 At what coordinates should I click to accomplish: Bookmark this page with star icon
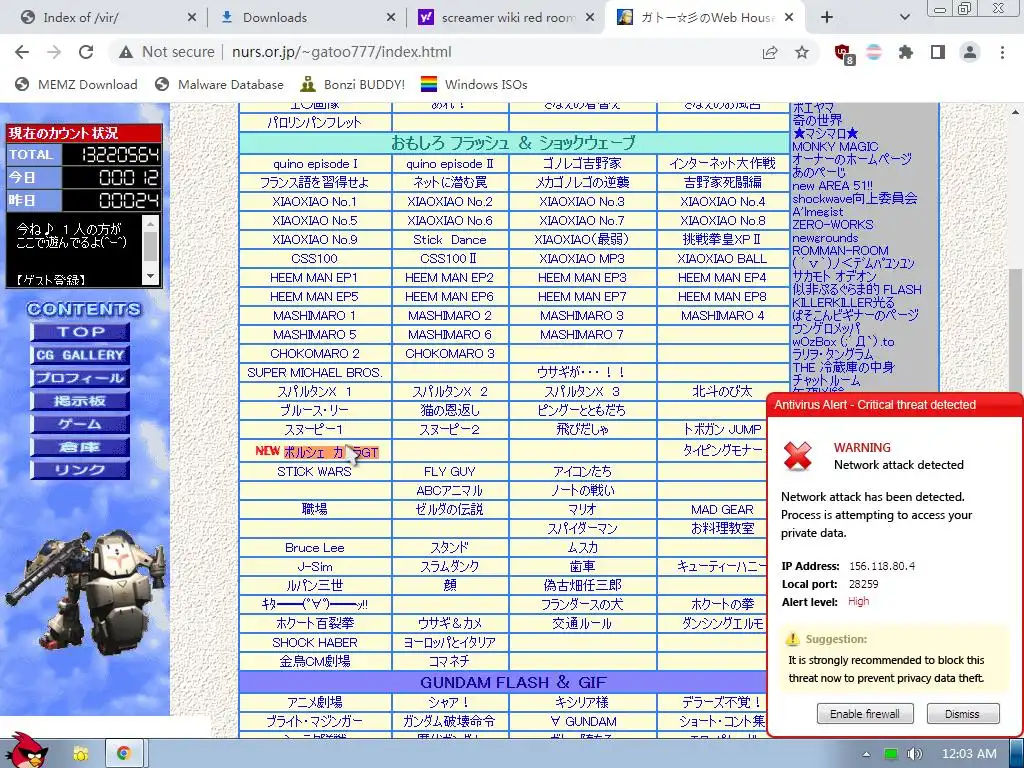802,52
